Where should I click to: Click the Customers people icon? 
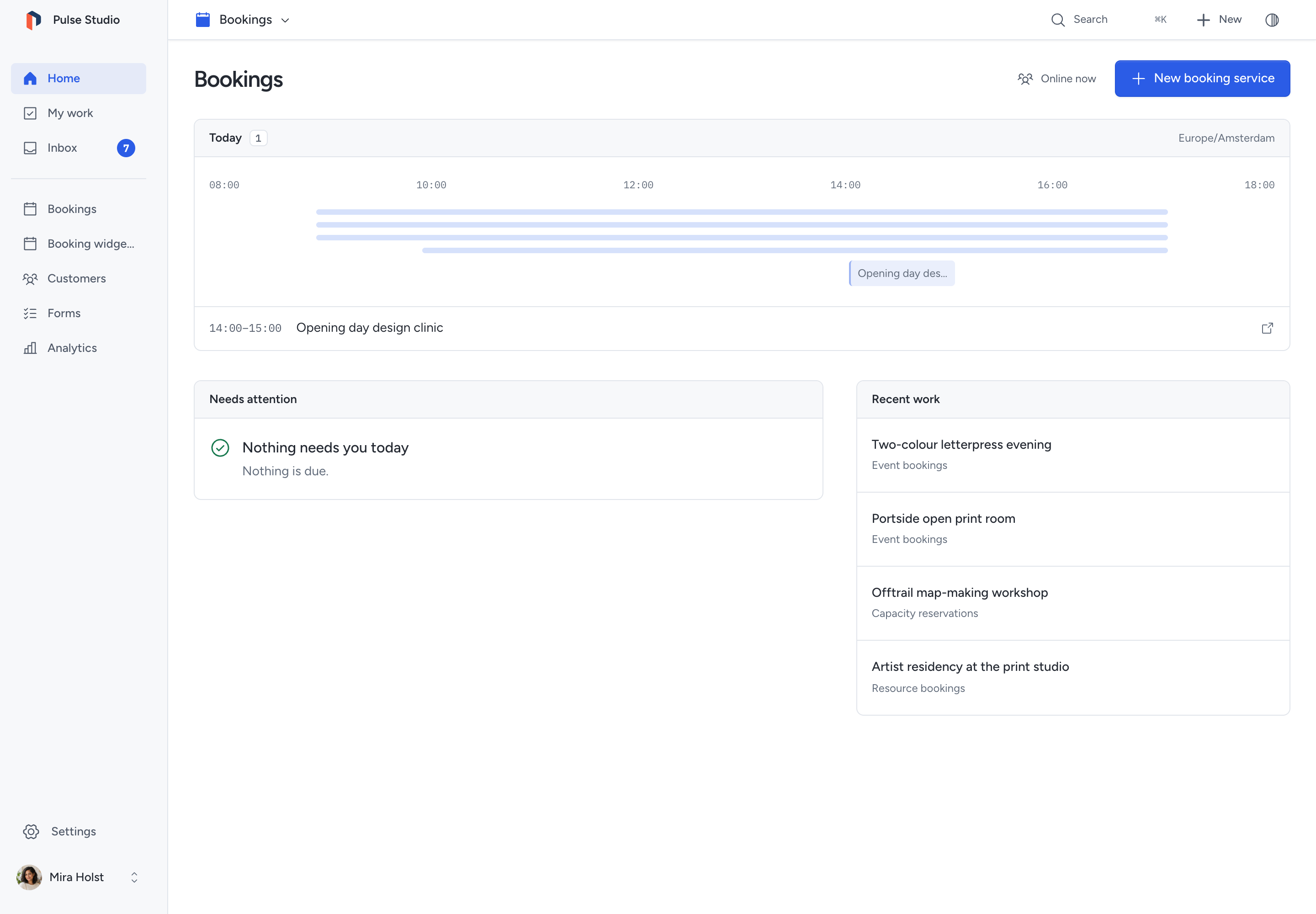pos(30,279)
